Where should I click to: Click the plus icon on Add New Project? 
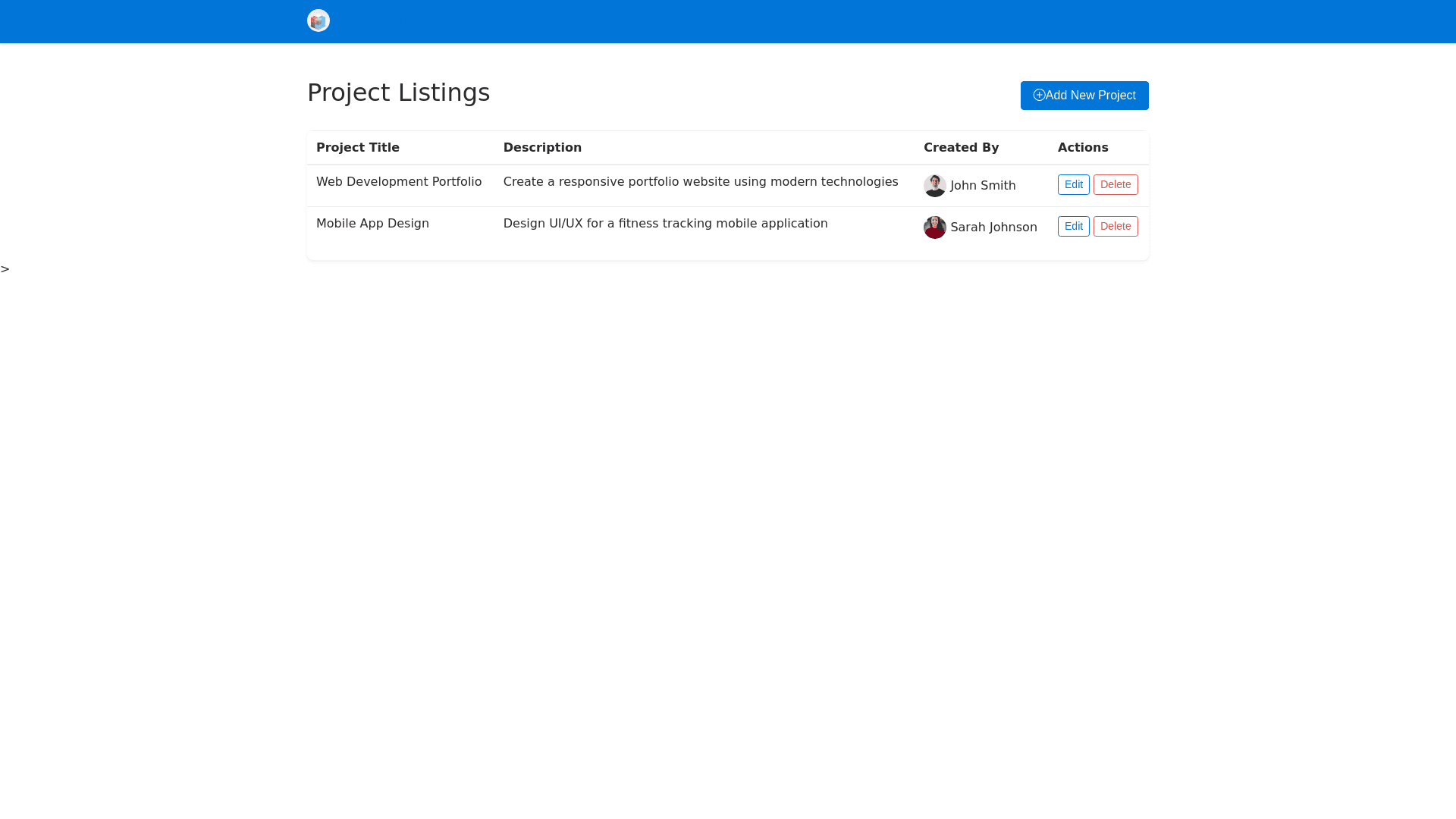[1039, 95]
